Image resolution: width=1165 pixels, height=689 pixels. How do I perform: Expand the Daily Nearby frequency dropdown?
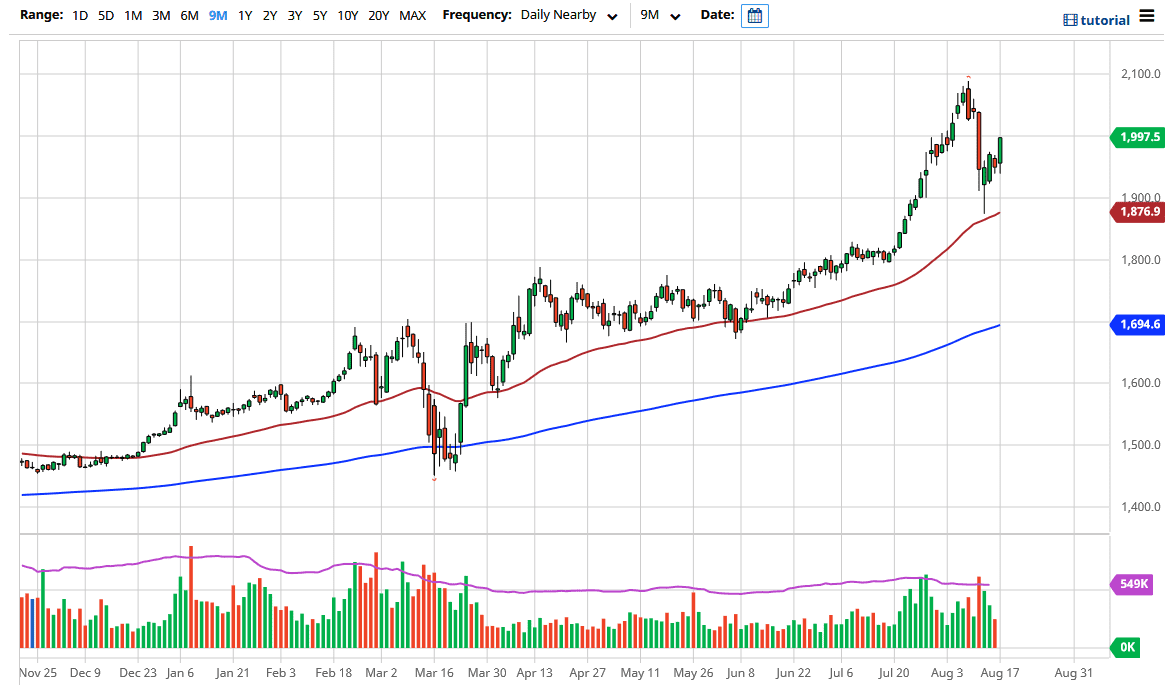point(569,15)
